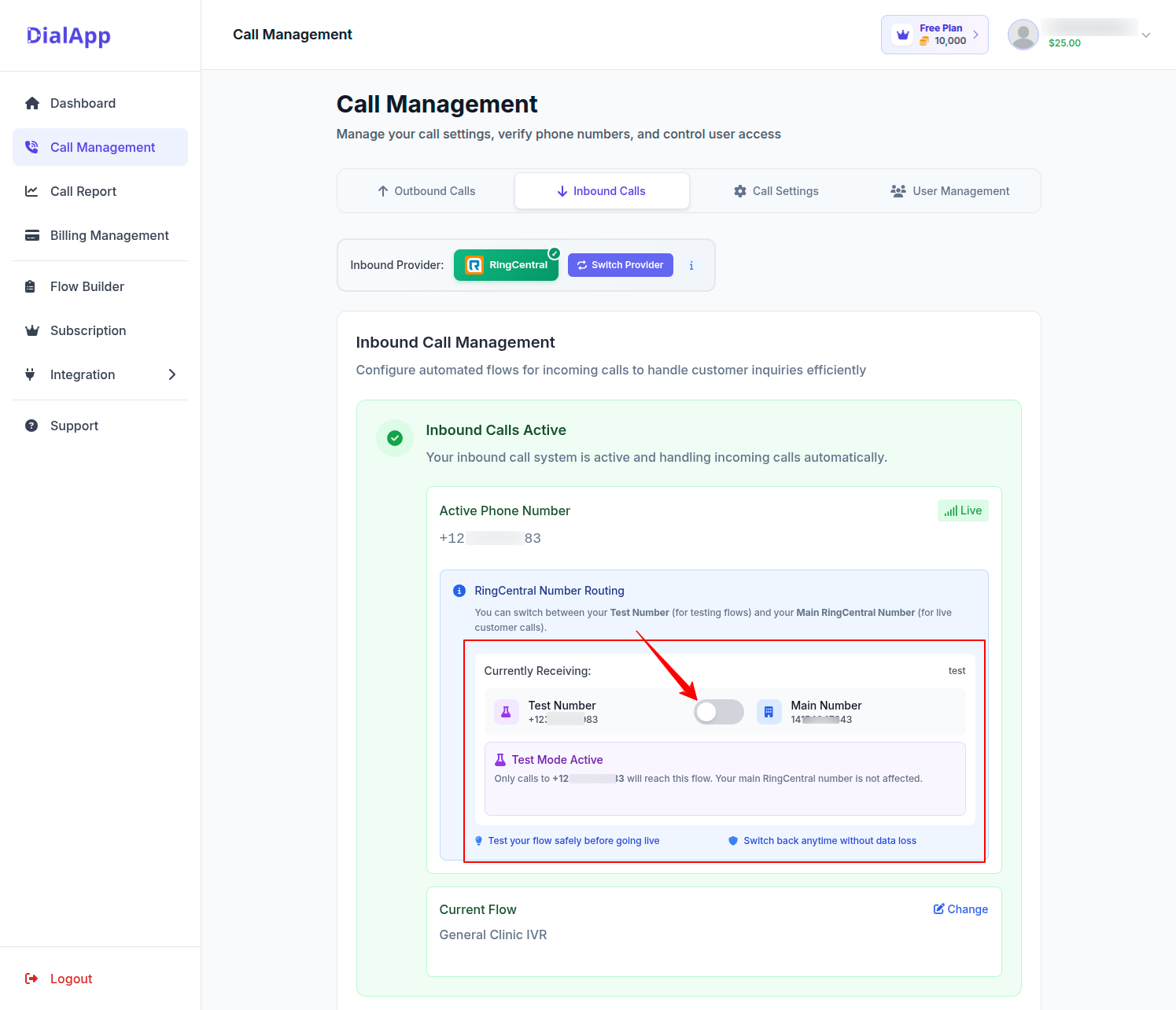This screenshot has width=1176, height=1010.
Task: Click the user avatar icon in header
Action: click(x=1023, y=35)
